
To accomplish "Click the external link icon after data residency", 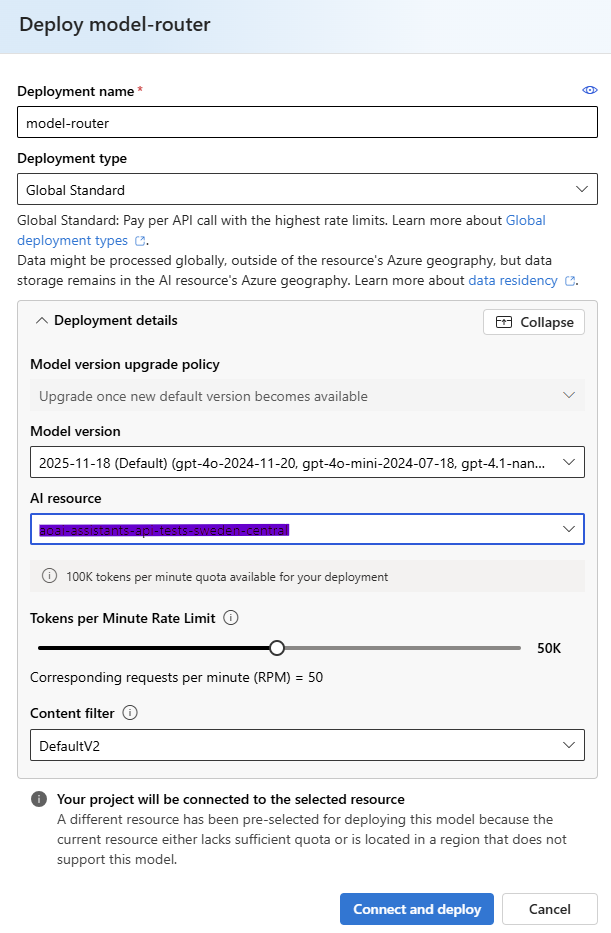I will 570,281.
